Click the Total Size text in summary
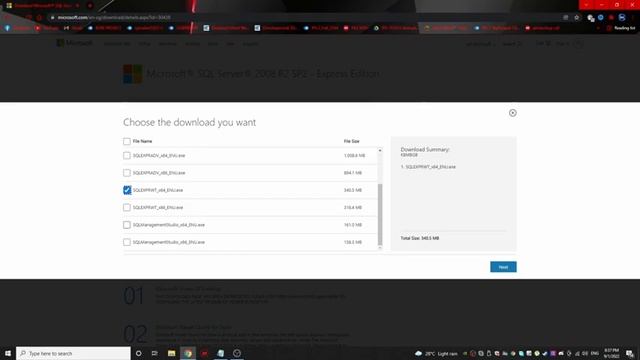Image resolution: width=640 pixels, height=360 pixels. 420,238
